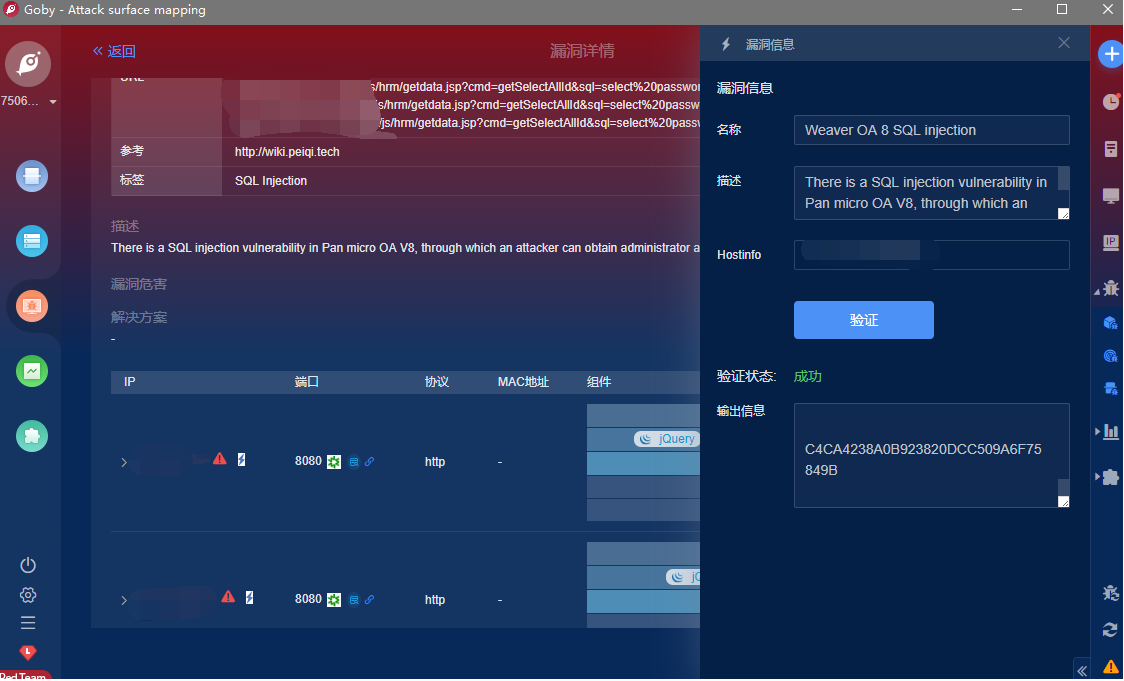Close the 漏洞信息 panel with X

(1064, 43)
